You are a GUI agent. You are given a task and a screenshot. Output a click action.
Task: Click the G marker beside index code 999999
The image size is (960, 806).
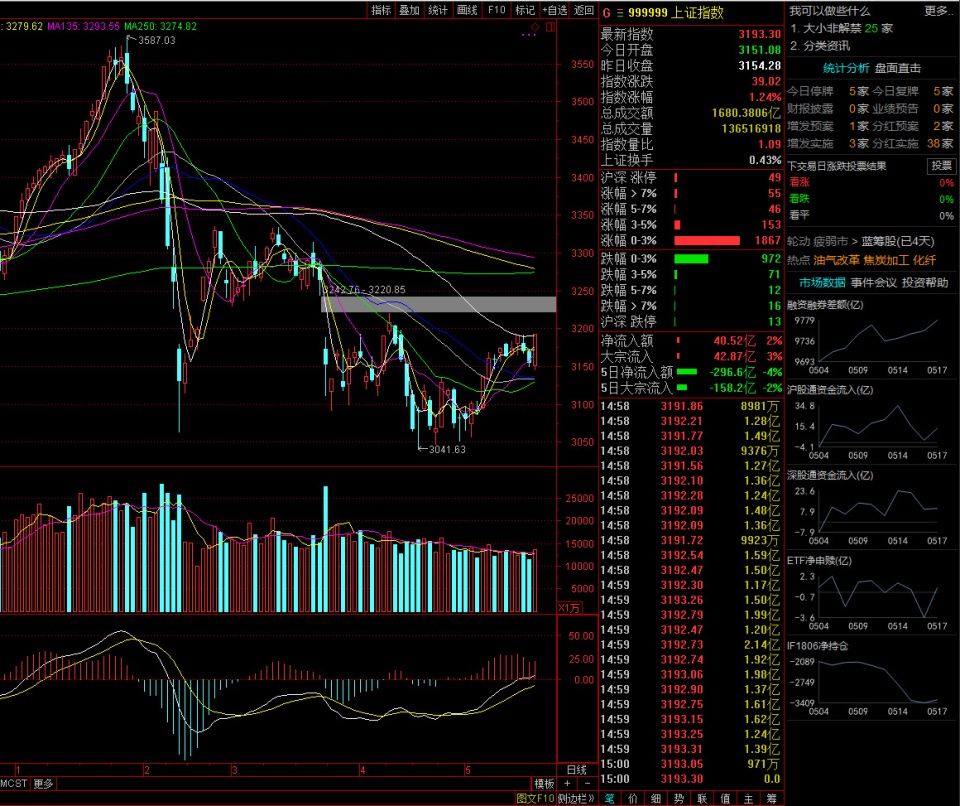tap(606, 12)
